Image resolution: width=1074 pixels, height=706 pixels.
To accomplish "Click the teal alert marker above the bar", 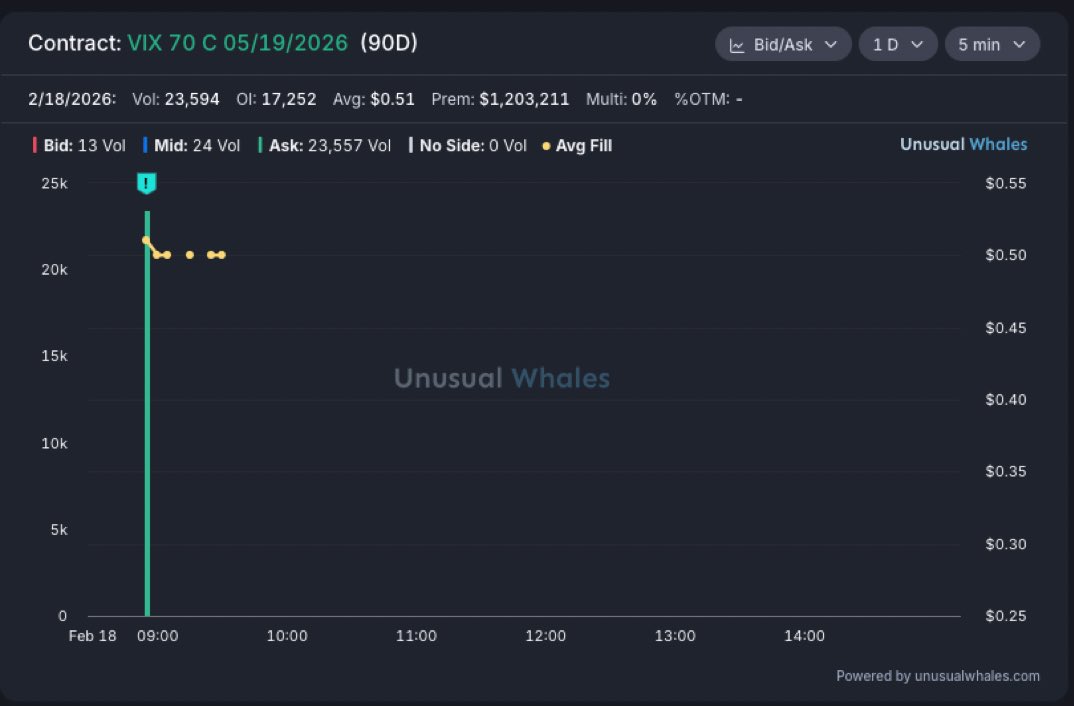I will (x=147, y=184).
